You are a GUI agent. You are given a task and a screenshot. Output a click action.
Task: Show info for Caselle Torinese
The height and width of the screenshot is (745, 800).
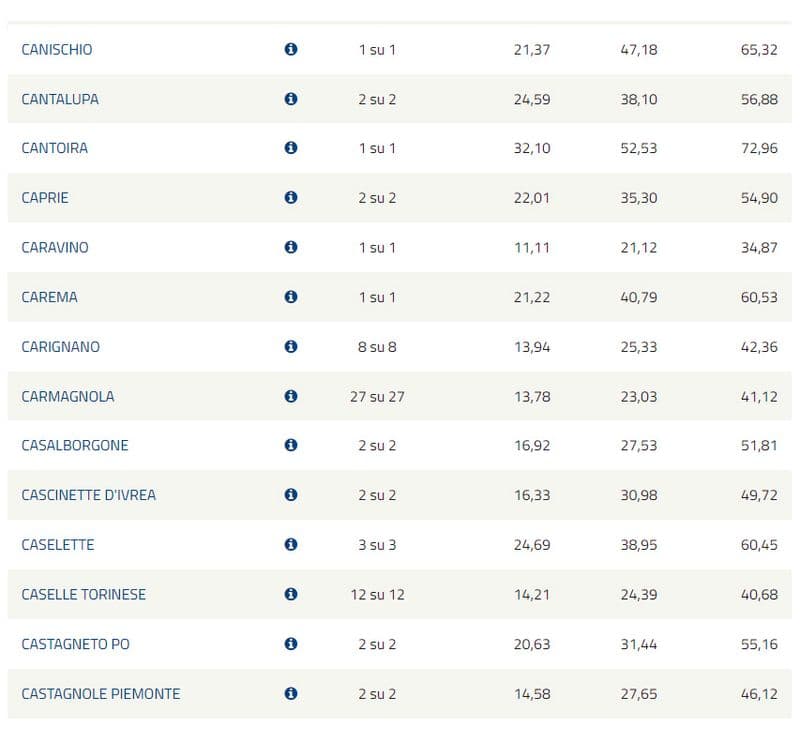(291, 594)
